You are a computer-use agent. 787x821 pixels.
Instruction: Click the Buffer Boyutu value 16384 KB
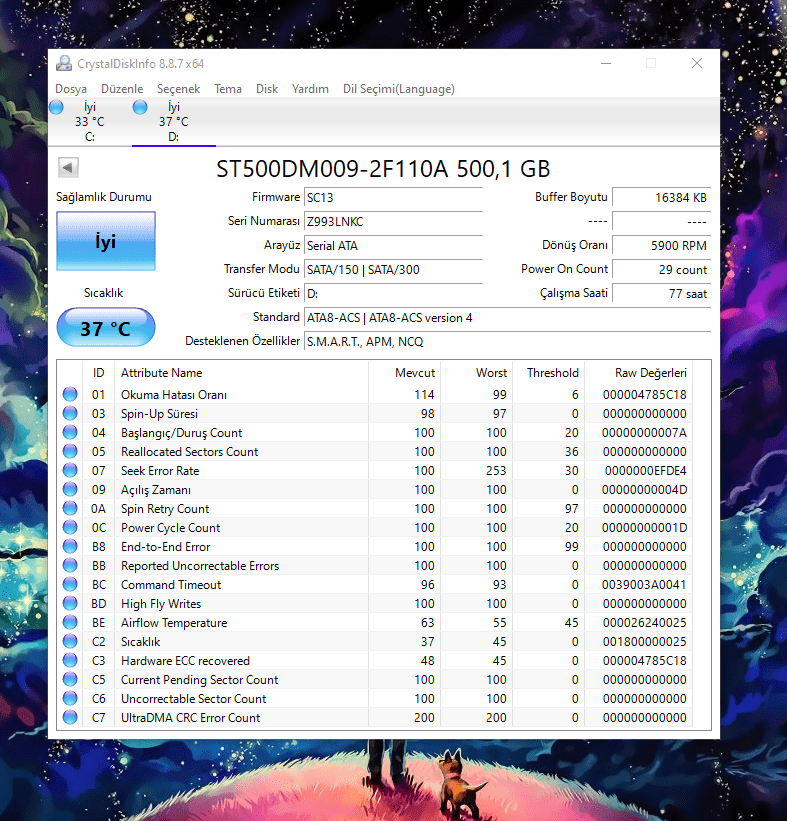[x=661, y=197]
